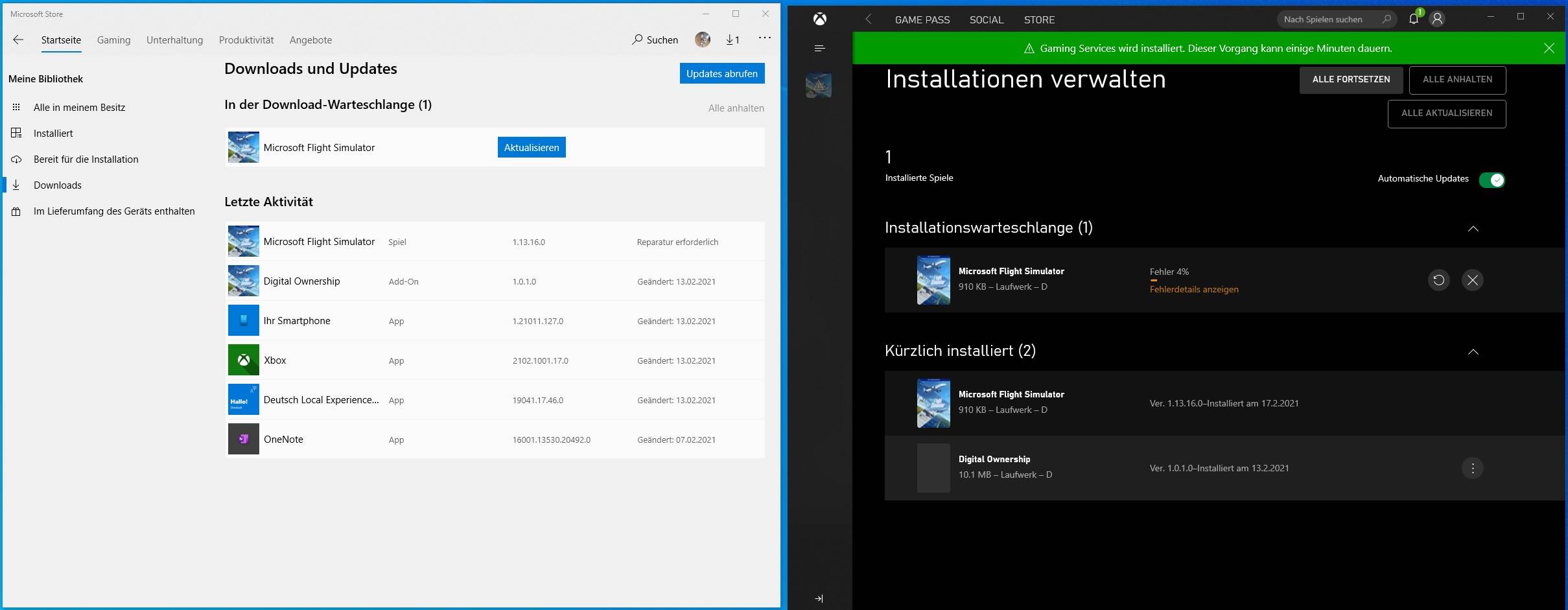Click the Xbox search magnifier icon

tap(1386, 19)
